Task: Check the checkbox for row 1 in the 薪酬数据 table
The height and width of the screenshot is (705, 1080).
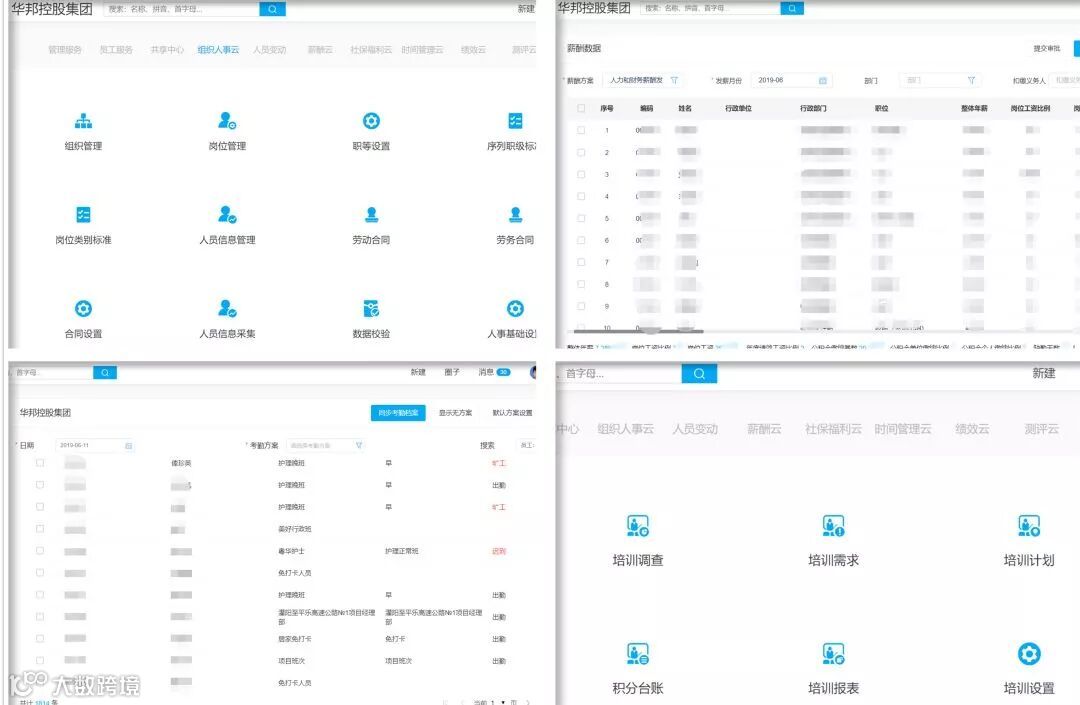Action: coord(581,130)
